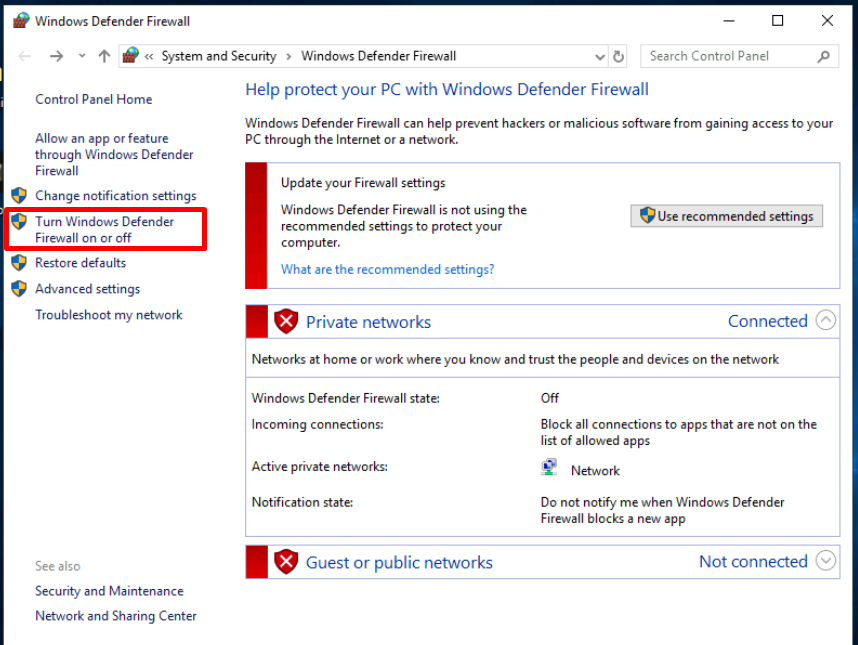Click the up one level arrow
Image resolution: width=858 pixels, height=645 pixels.
[104, 57]
